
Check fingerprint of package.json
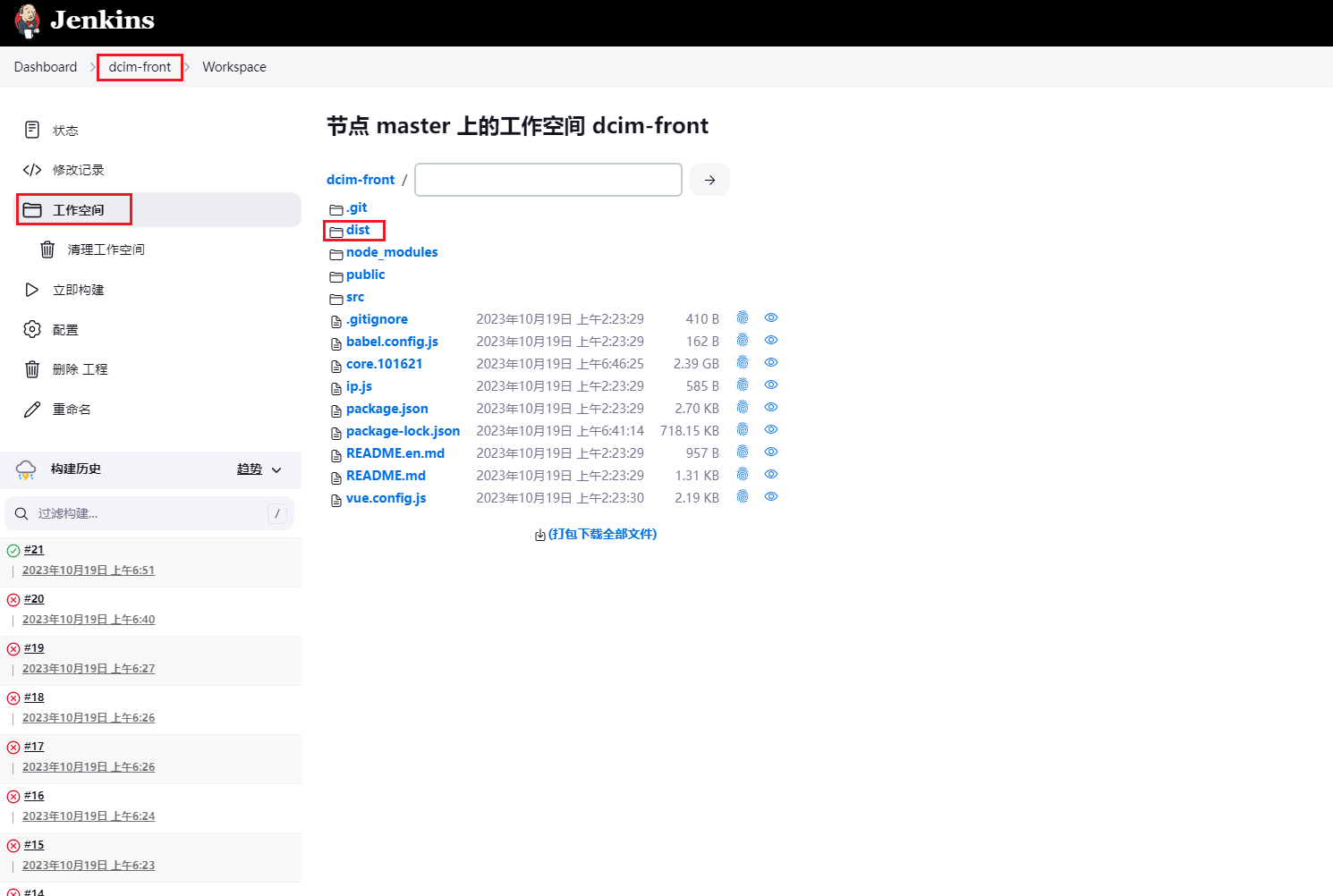point(743,408)
